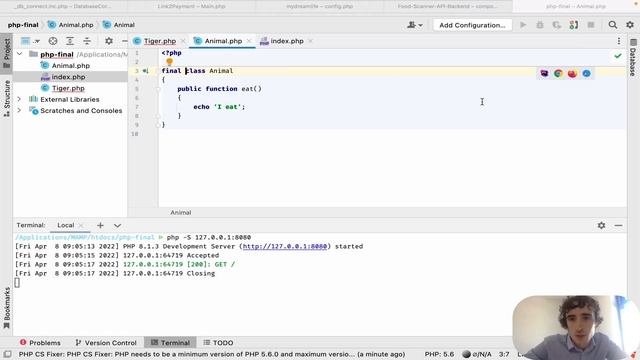Click the Run with Coverage icon

point(557,25)
